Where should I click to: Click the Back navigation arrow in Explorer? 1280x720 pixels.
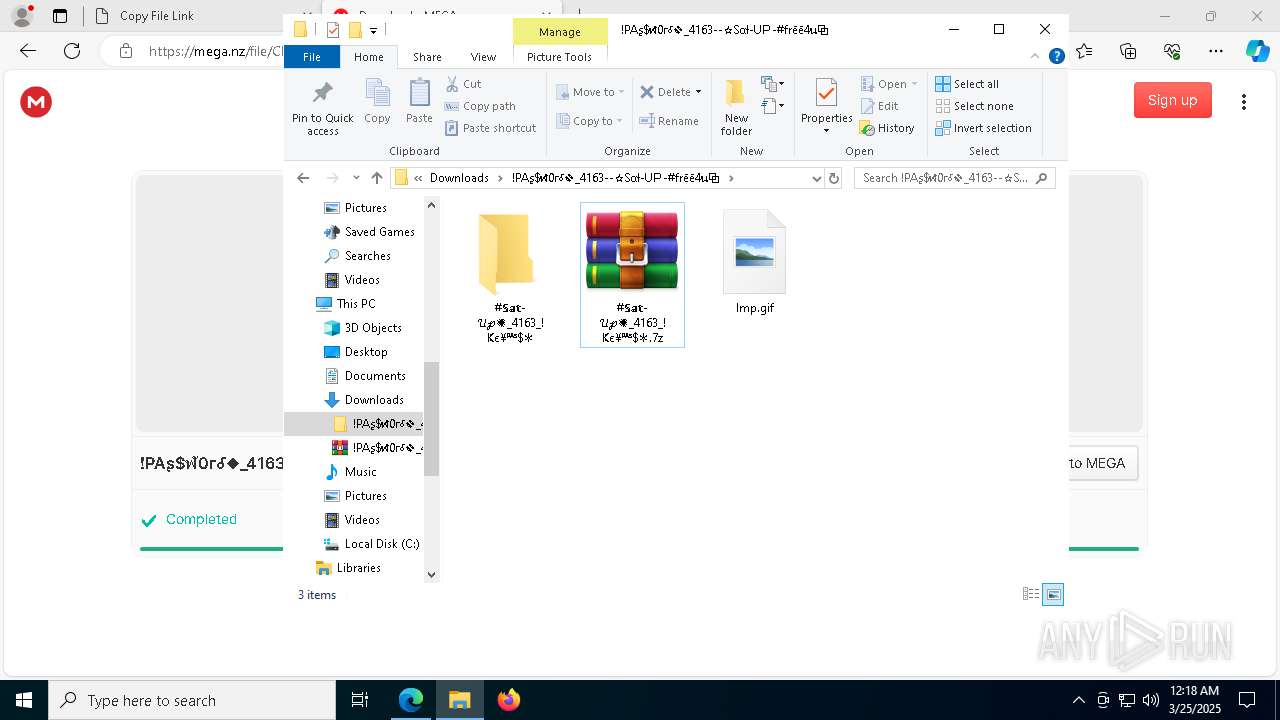pyautogui.click(x=303, y=178)
